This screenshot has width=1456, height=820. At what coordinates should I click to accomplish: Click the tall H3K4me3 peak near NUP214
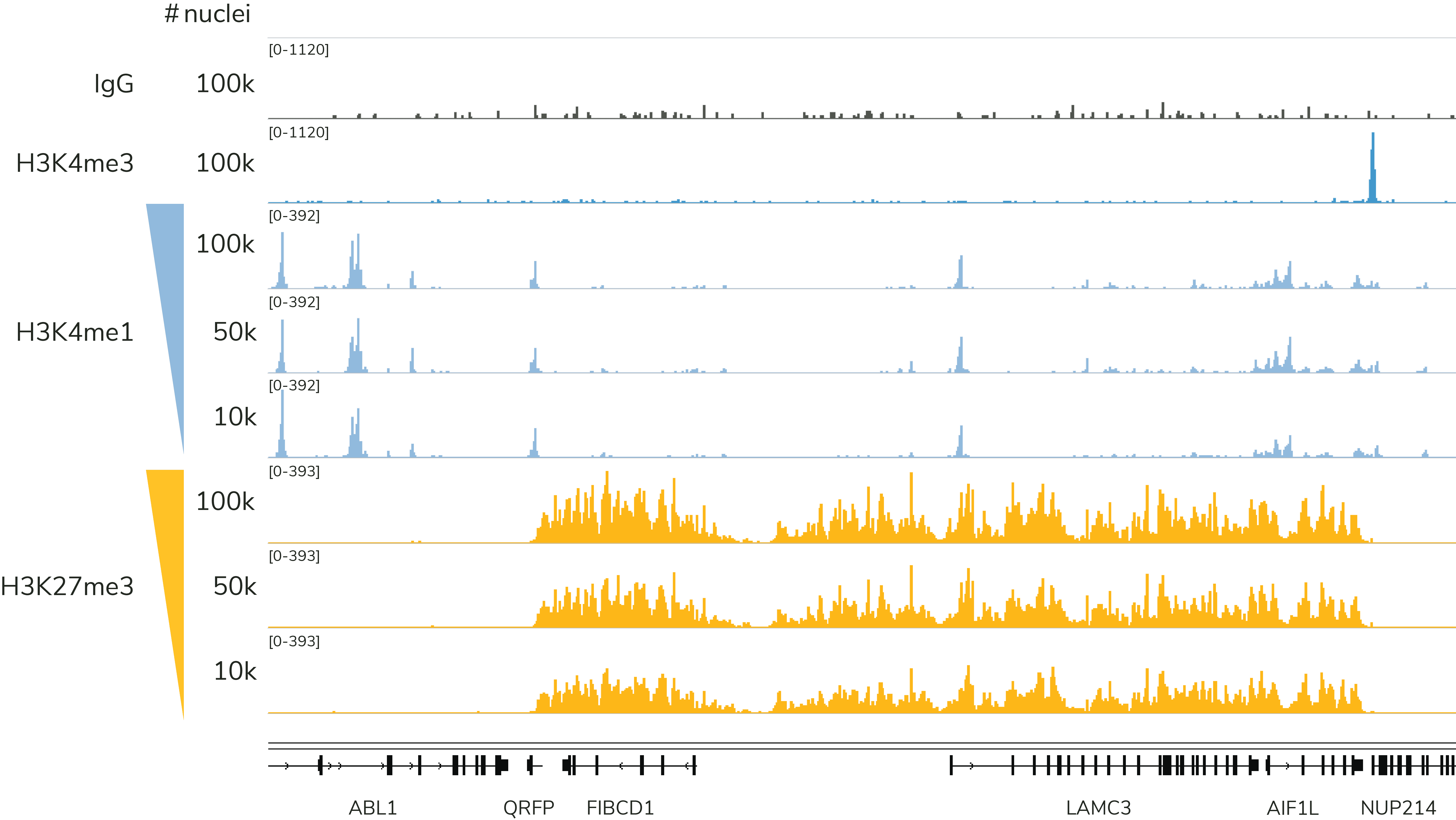pyautogui.click(x=1372, y=169)
